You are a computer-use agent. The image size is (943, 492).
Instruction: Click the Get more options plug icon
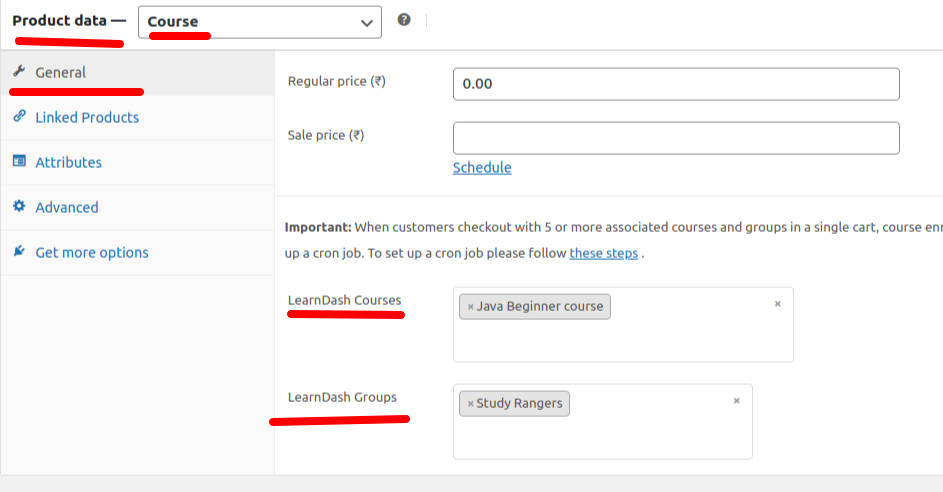coord(19,252)
